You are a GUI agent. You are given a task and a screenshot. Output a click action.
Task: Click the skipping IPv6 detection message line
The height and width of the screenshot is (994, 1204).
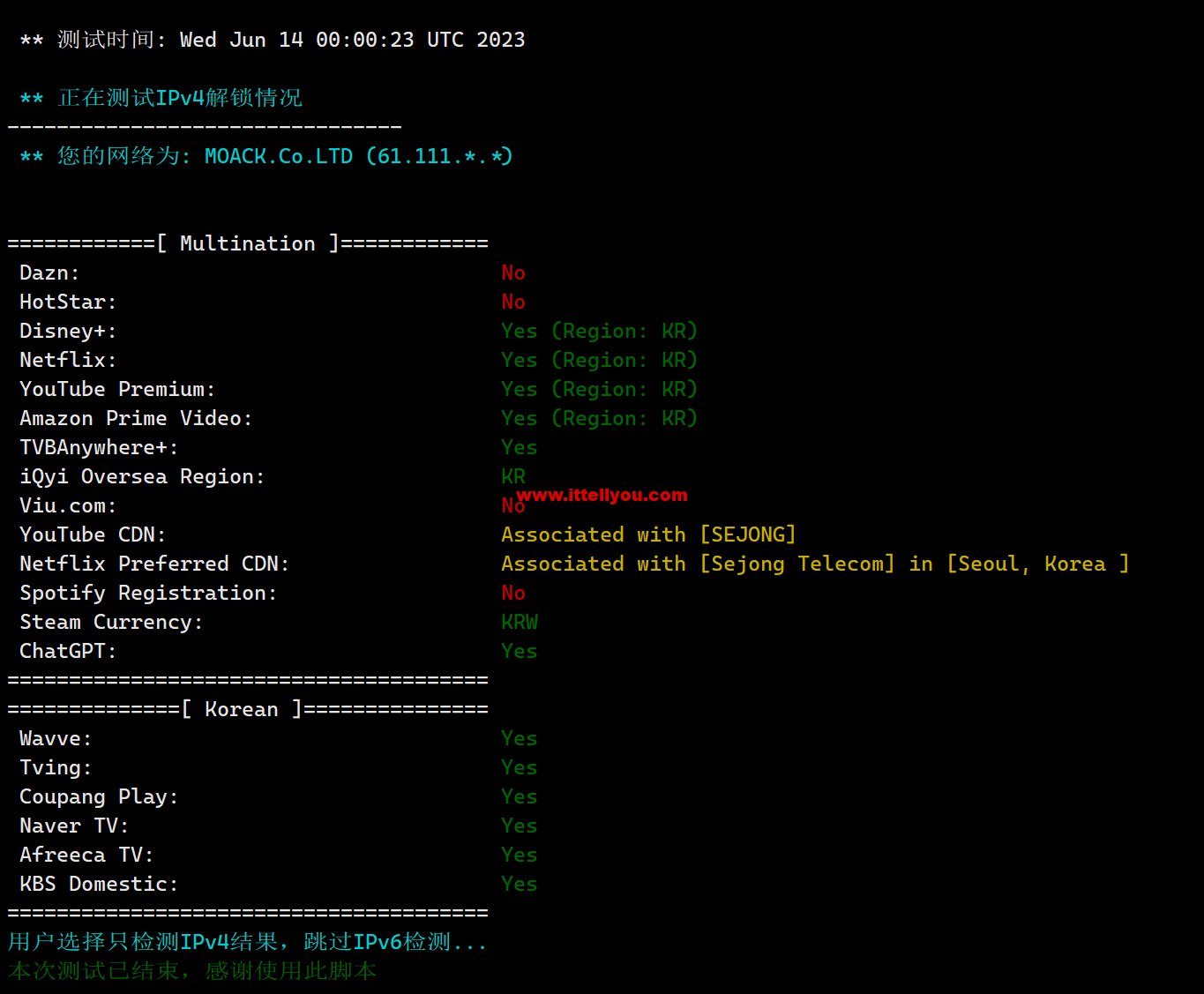pos(248,942)
